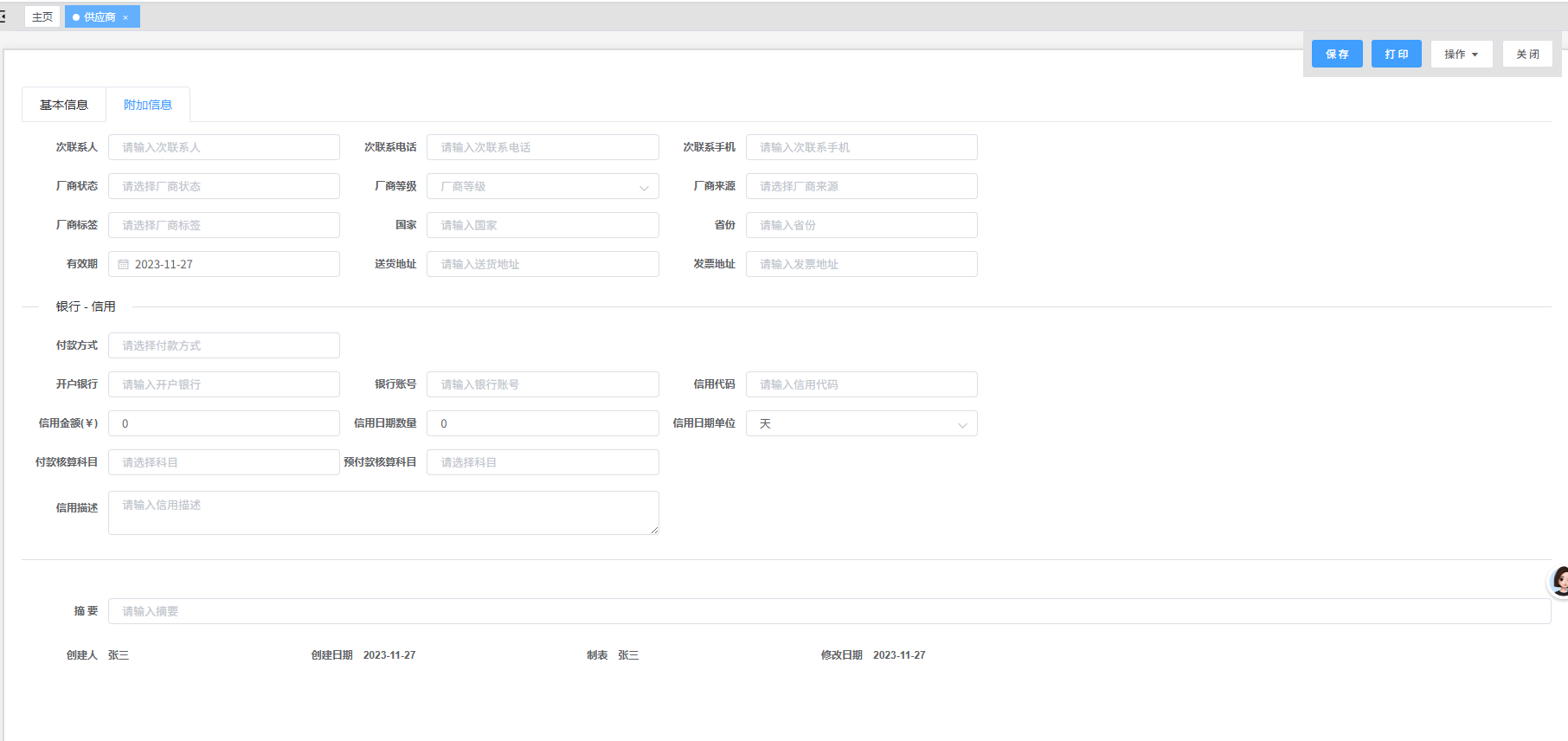Viewport: 1568px width, 741px height.
Task: Close the 供应商 tab with x icon
Action: [x=125, y=17]
